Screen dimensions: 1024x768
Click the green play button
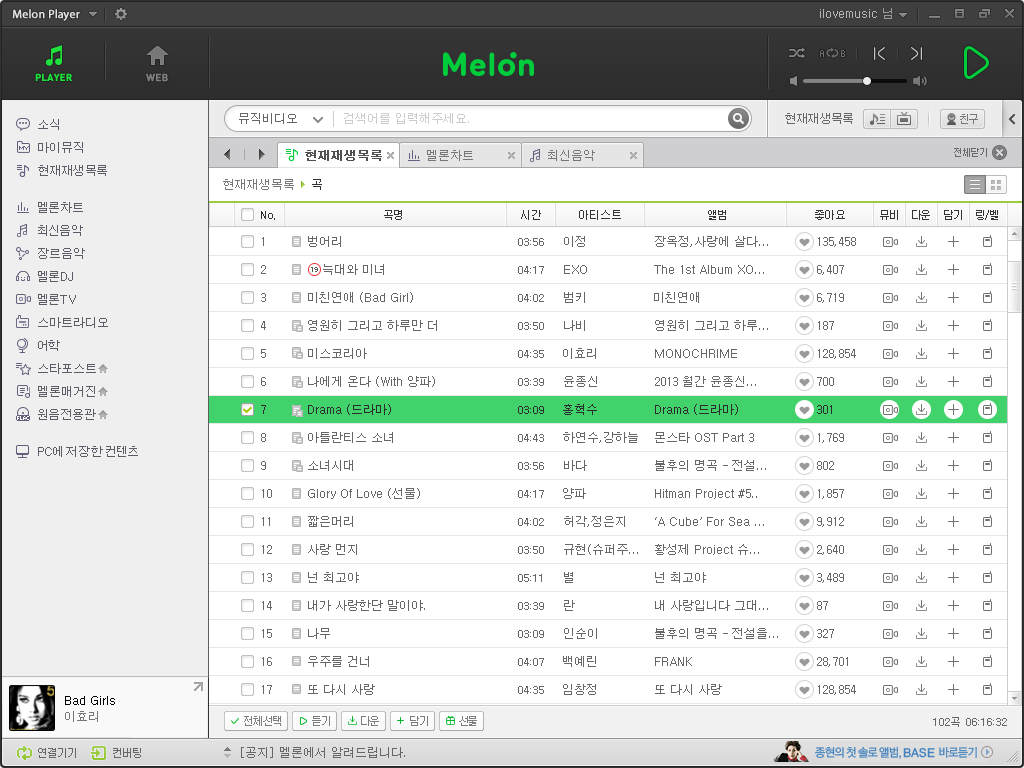coord(974,62)
